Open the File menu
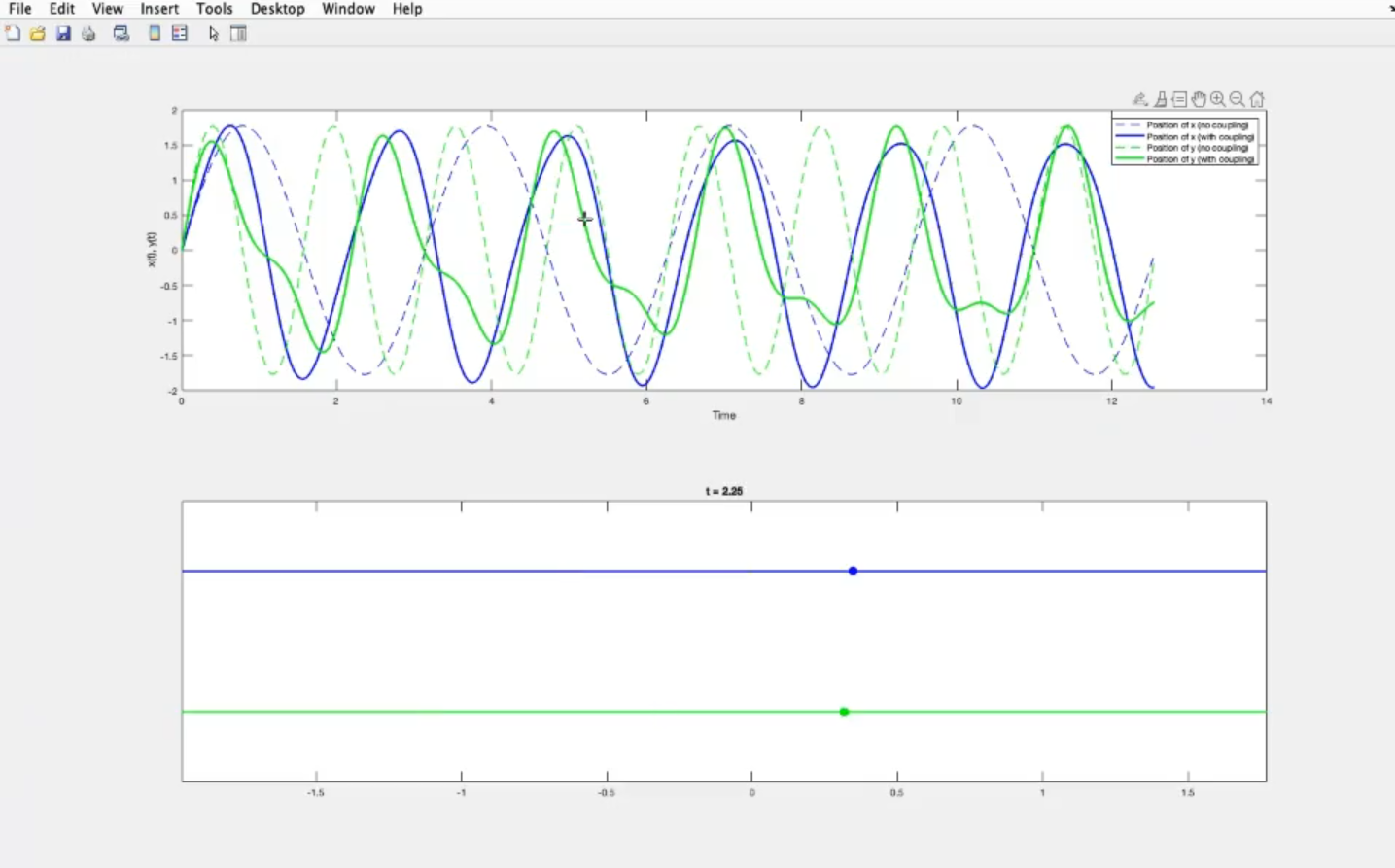This screenshot has height=868, width=1395. 19,9
